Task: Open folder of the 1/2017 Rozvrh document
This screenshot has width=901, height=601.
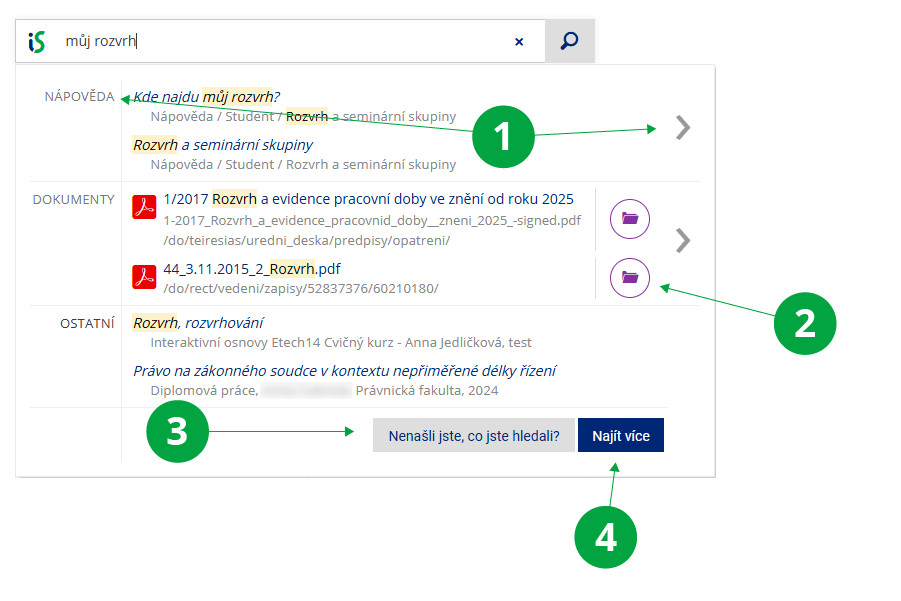Action: coord(630,218)
